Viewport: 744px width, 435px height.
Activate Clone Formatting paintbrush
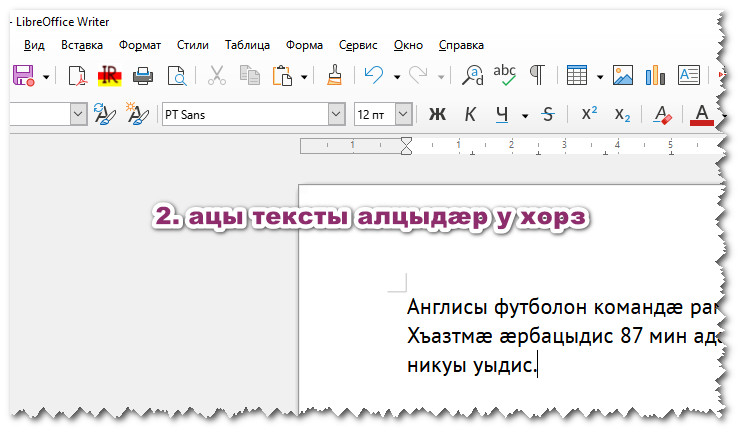pos(335,75)
